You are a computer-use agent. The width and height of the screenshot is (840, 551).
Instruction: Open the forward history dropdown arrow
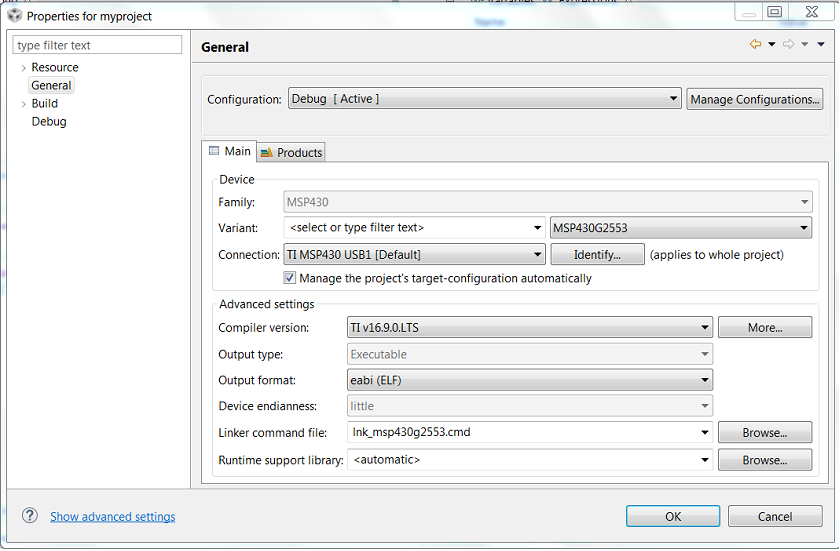click(805, 44)
